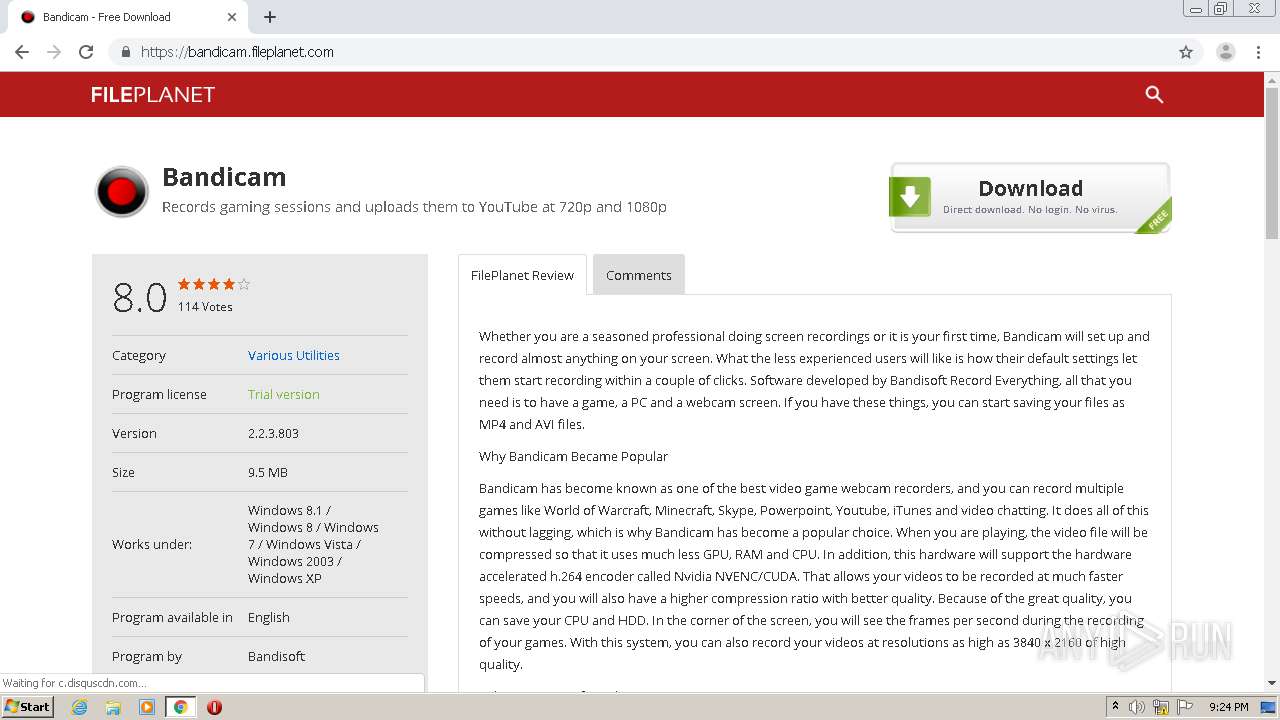Click the 'Why Bandicam Became Popular' heading
The height and width of the screenshot is (720, 1280).
573,456
